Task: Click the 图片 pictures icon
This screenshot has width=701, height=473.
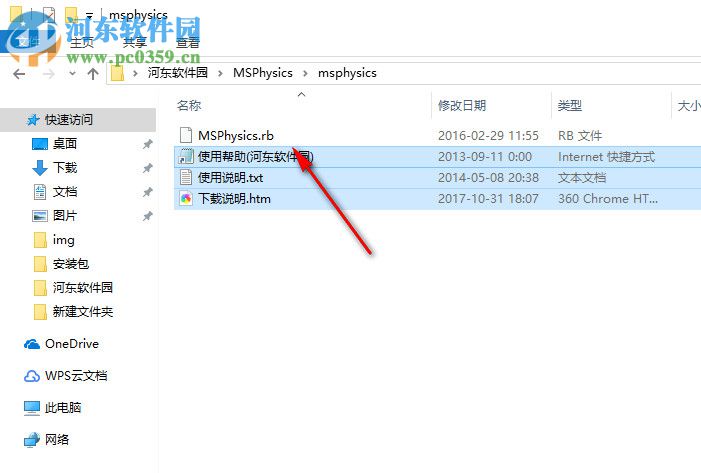Action: (x=40, y=216)
